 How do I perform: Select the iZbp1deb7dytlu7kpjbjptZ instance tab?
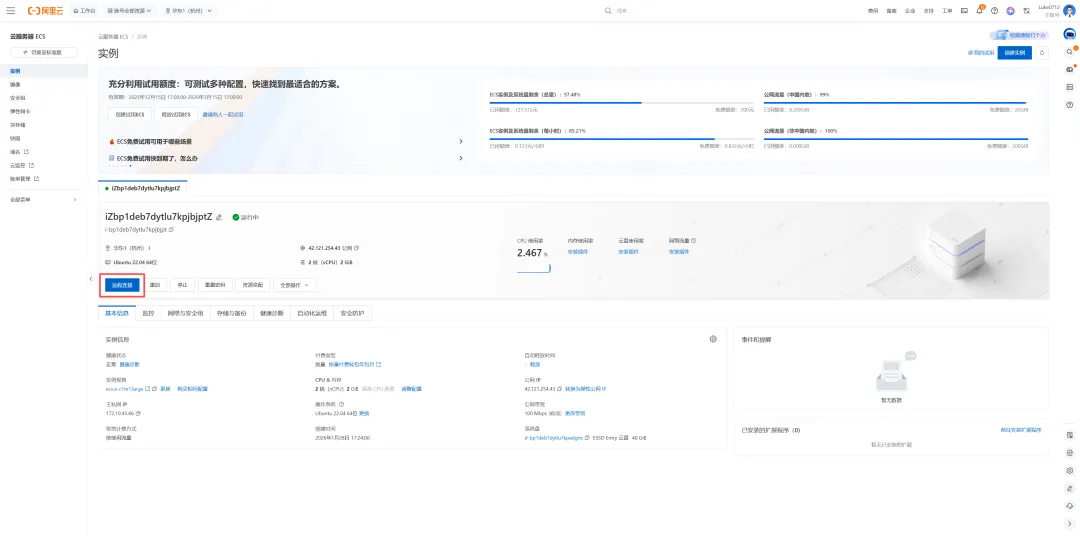tap(143, 187)
